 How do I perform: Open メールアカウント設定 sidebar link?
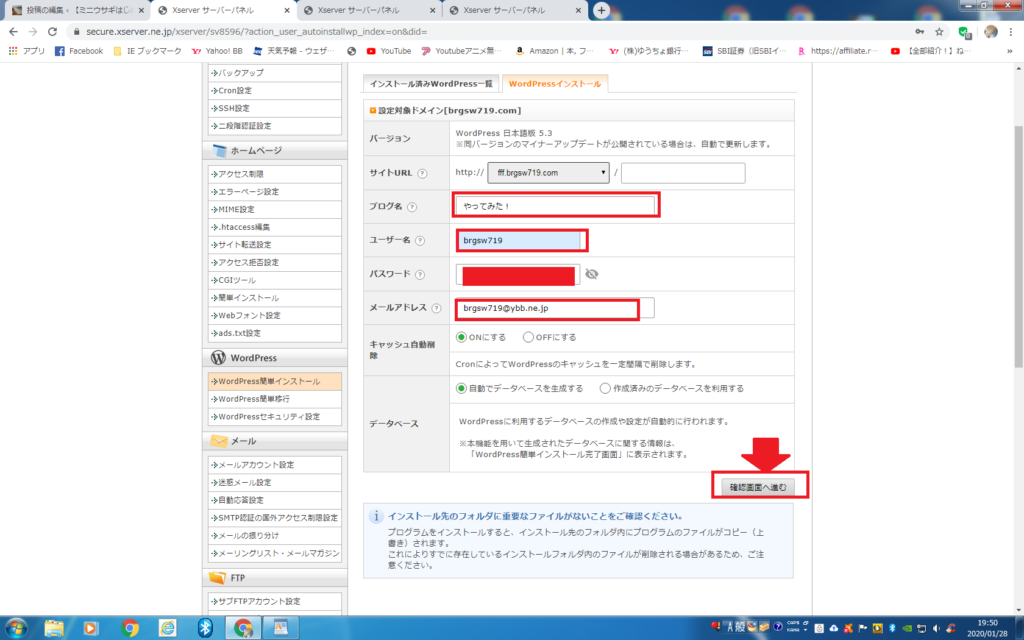pyautogui.click(x=256, y=465)
